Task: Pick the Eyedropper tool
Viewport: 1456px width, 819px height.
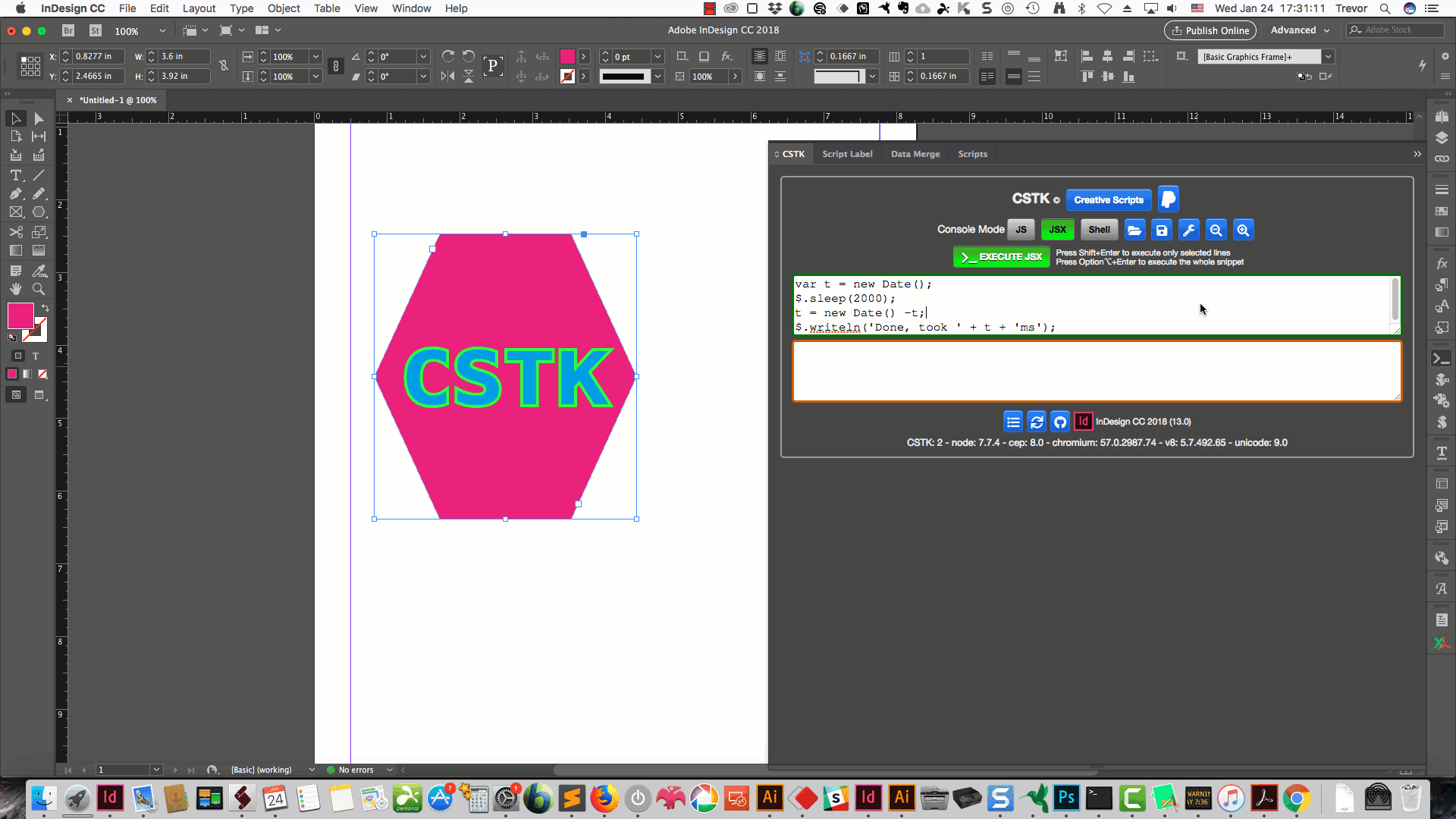Action: (x=39, y=270)
